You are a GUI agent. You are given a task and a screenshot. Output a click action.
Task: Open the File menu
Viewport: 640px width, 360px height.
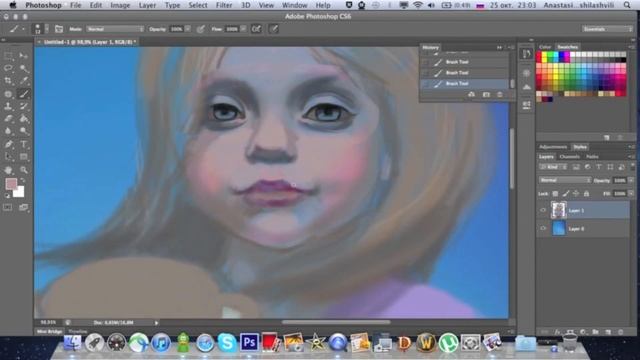click(x=76, y=5)
